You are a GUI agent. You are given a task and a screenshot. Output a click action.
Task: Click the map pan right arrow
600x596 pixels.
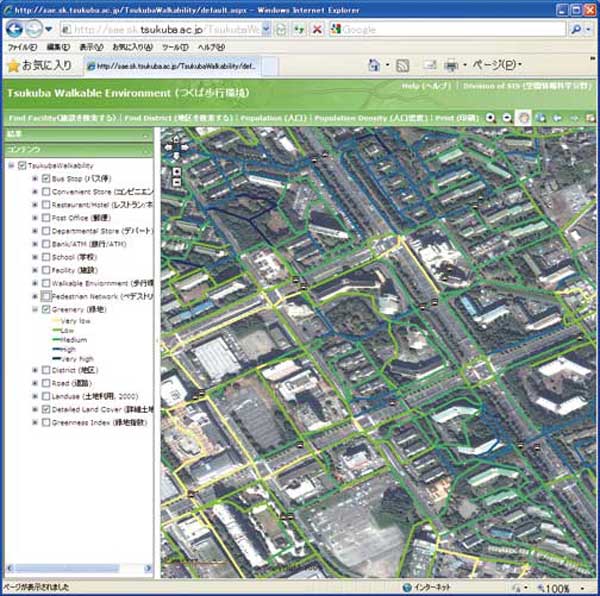pyautogui.click(x=184, y=147)
